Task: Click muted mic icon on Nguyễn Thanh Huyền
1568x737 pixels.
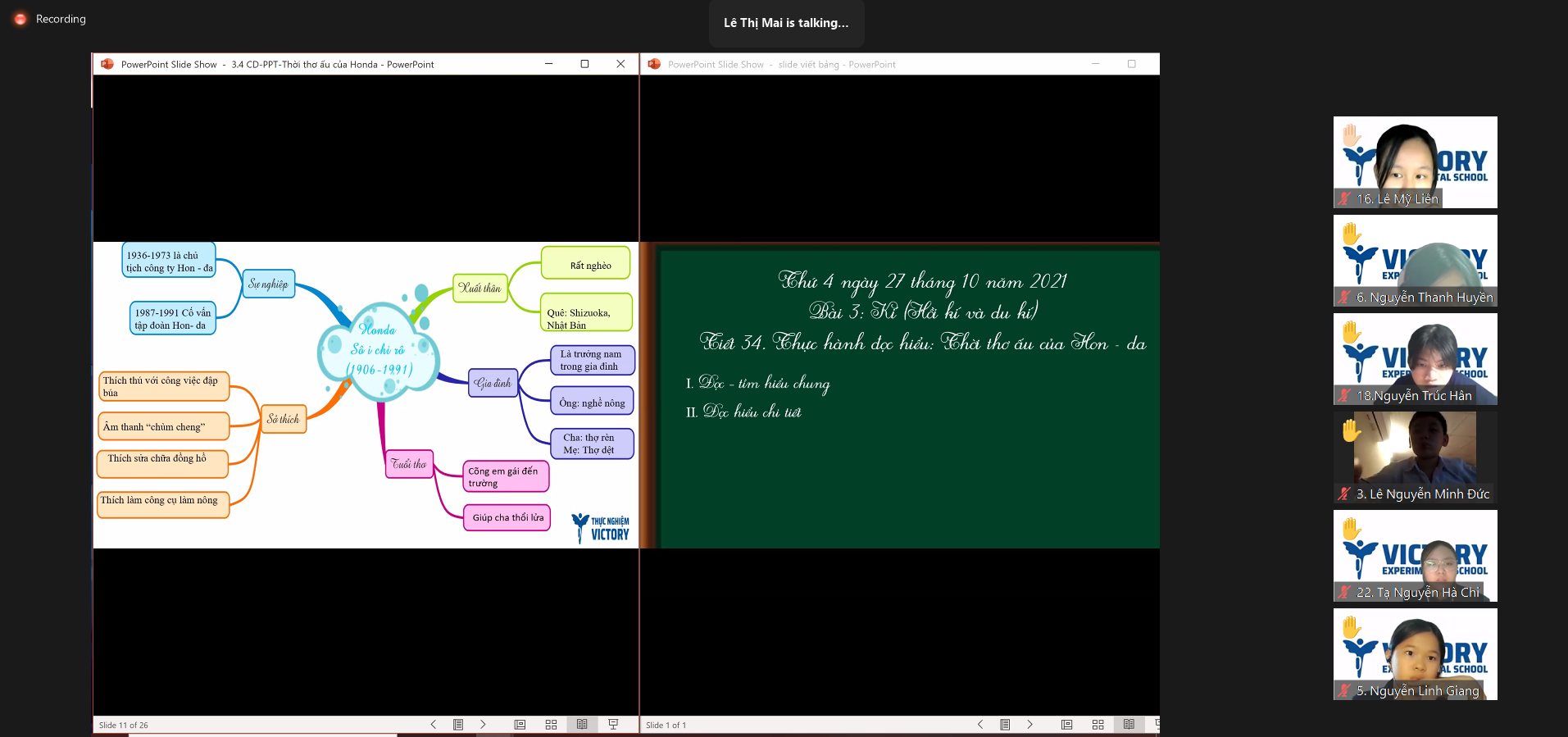Action: tap(1344, 298)
